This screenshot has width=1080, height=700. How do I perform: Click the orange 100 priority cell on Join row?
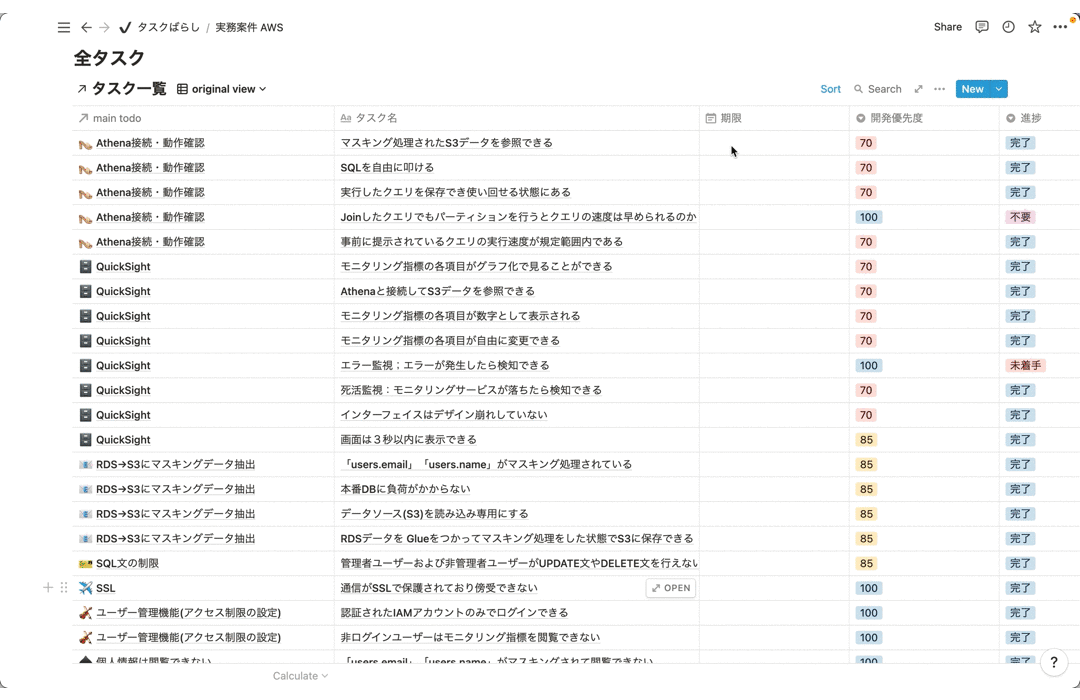[869, 216]
